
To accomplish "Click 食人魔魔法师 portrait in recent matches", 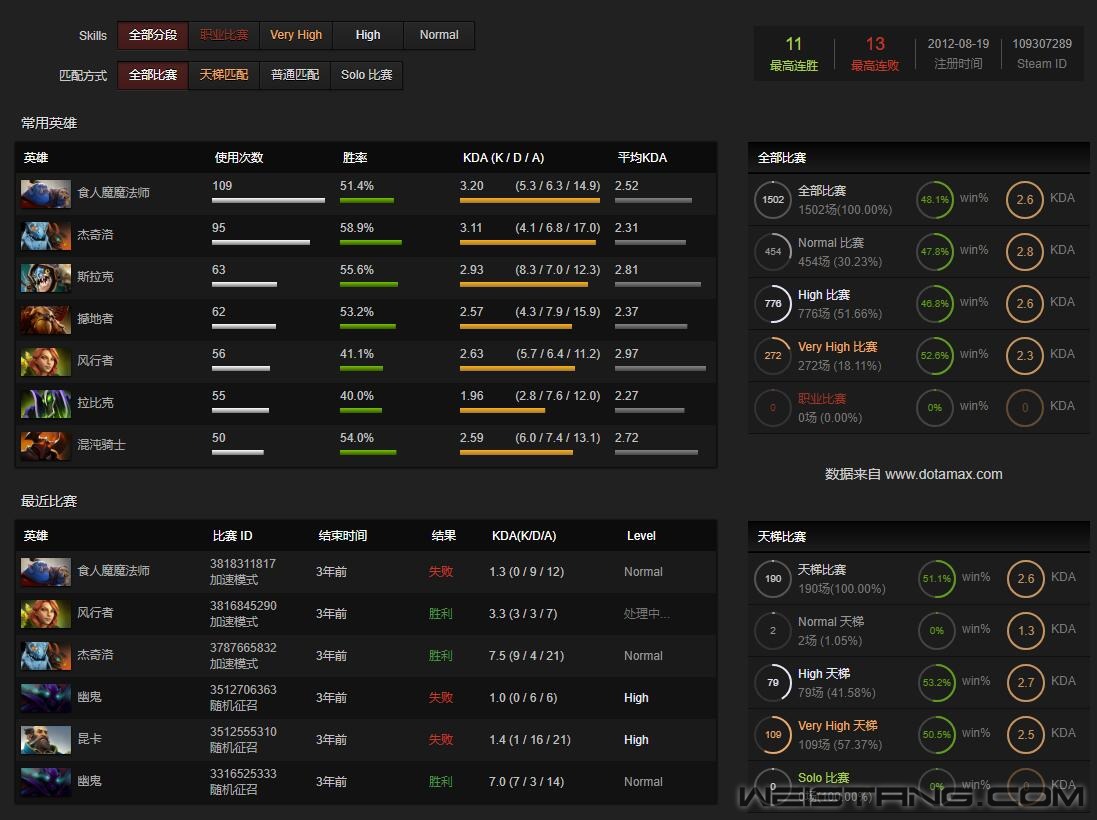I will click(45, 572).
